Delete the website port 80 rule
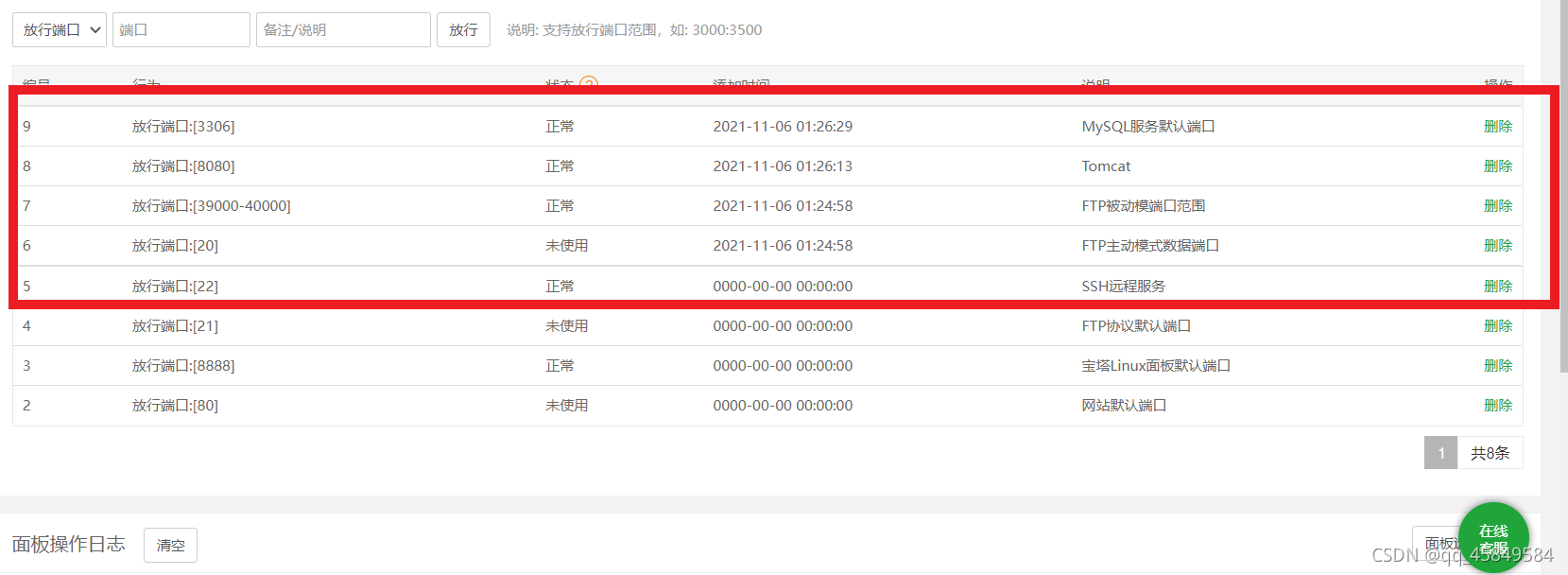1568x575 pixels. (x=1498, y=405)
